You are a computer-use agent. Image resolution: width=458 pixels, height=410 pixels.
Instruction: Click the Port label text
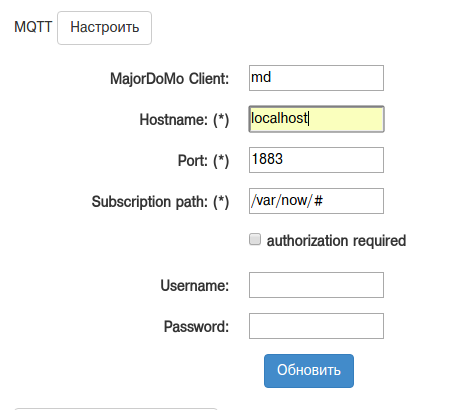point(193,161)
